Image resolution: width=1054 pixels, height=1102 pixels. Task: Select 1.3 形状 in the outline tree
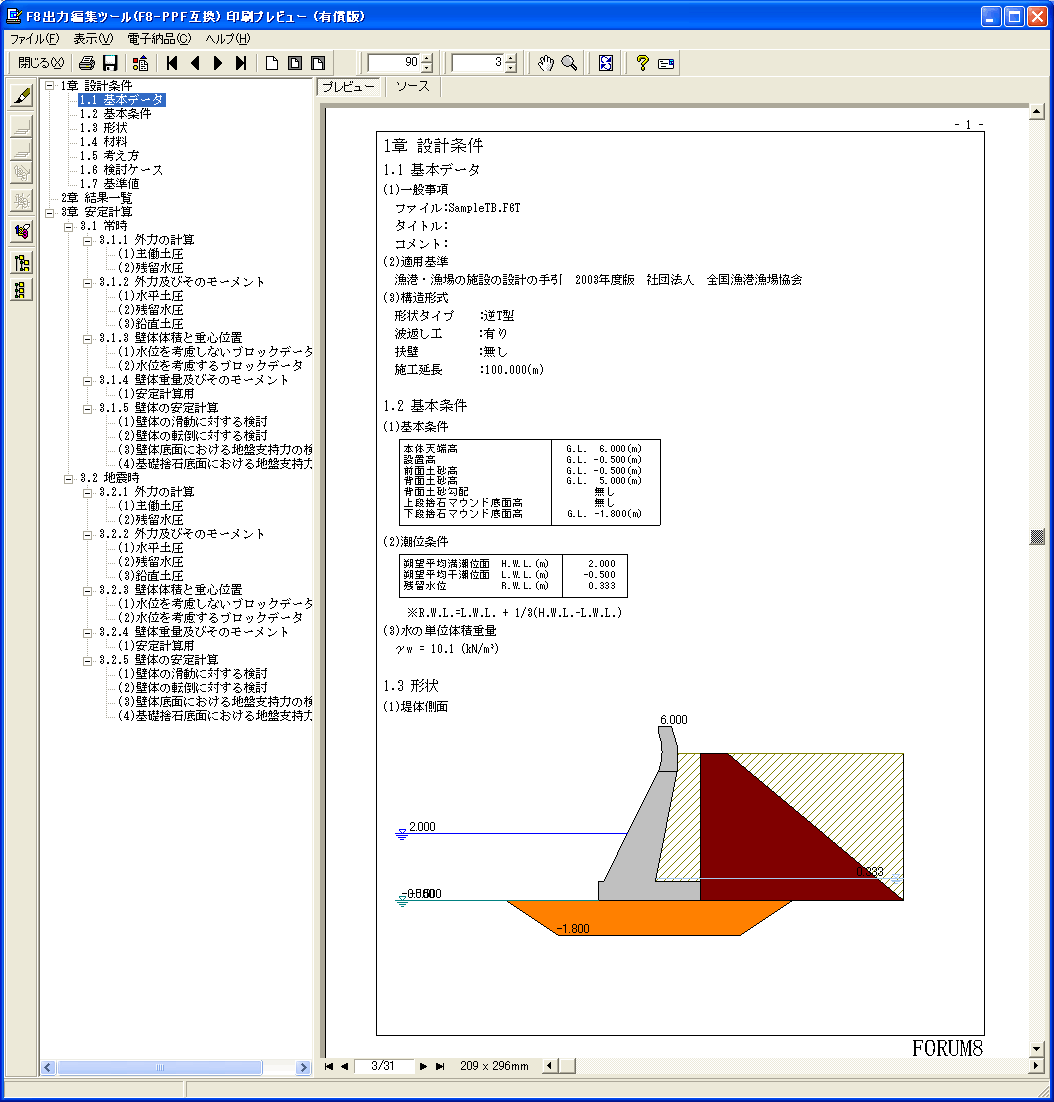[x=103, y=128]
